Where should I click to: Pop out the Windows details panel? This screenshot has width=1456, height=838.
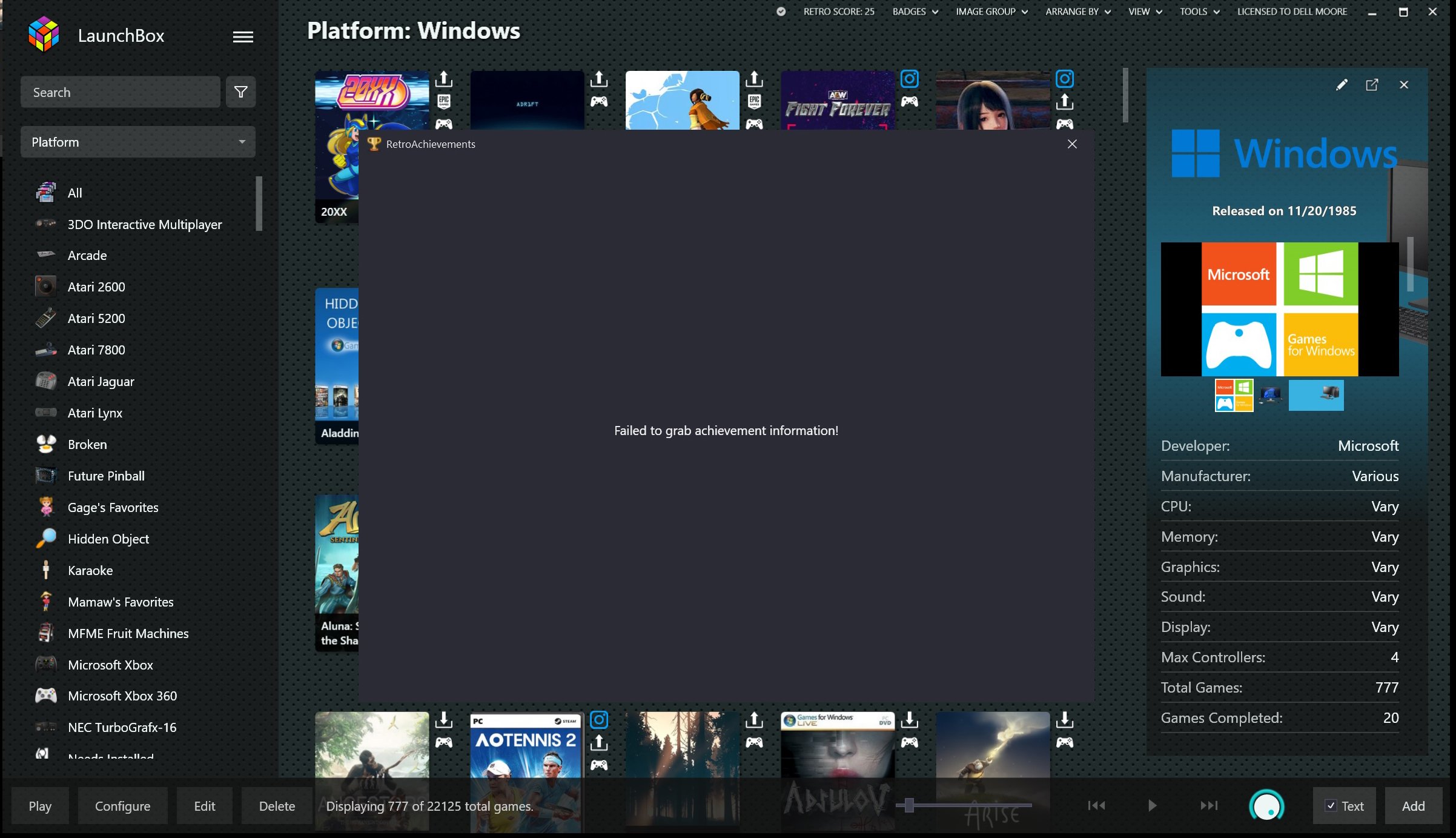pyautogui.click(x=1372, y=85)
